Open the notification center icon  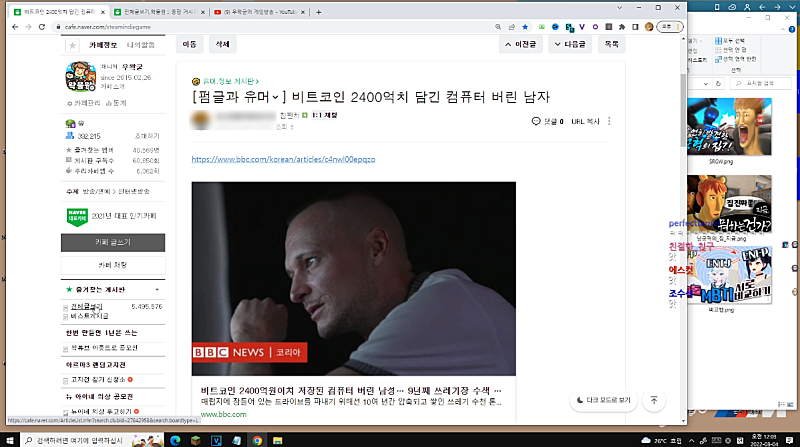point(789,440)
